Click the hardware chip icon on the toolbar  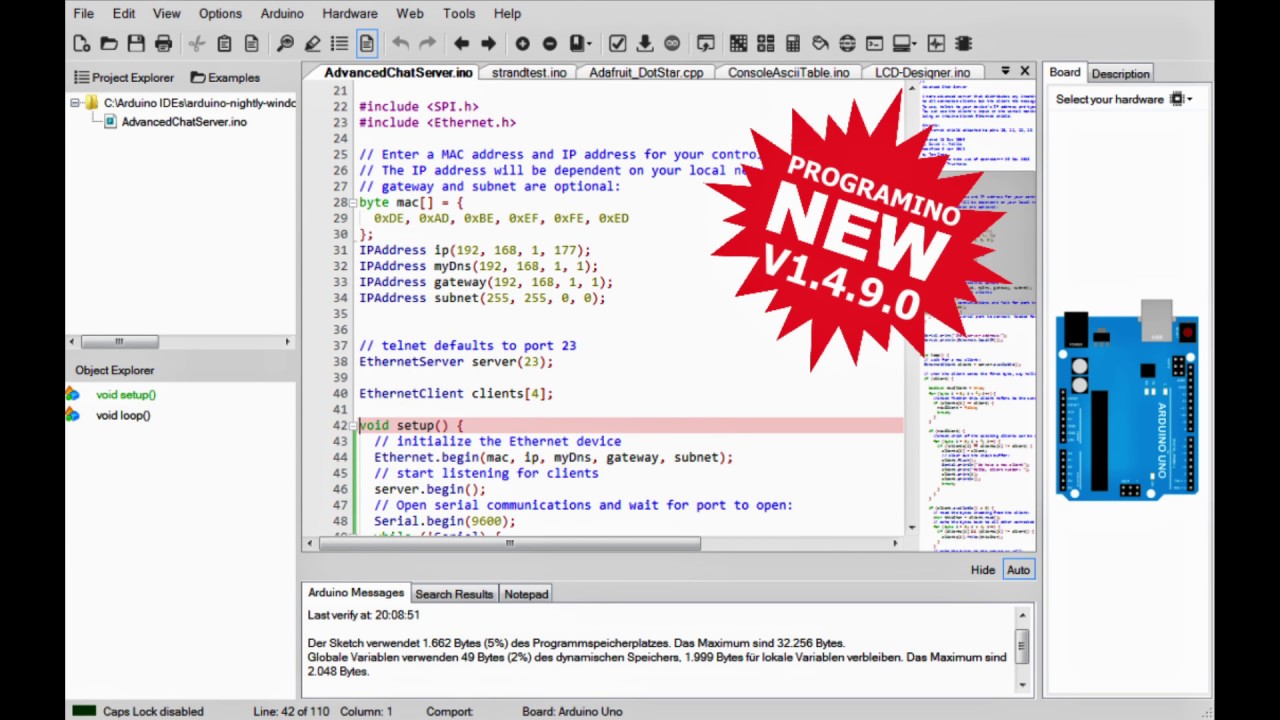tap(963, 43)
